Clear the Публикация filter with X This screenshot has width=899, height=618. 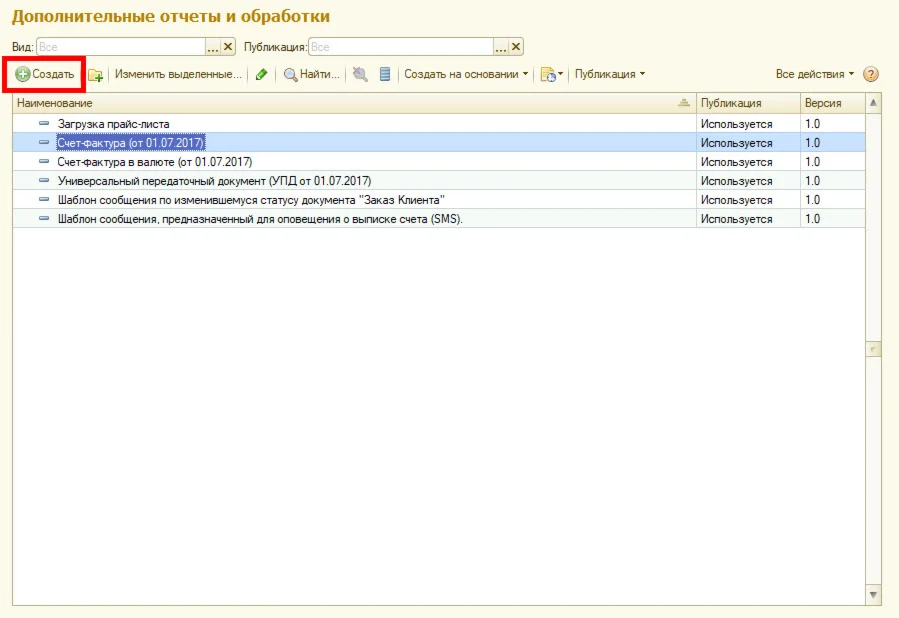(x=516, y=47)
